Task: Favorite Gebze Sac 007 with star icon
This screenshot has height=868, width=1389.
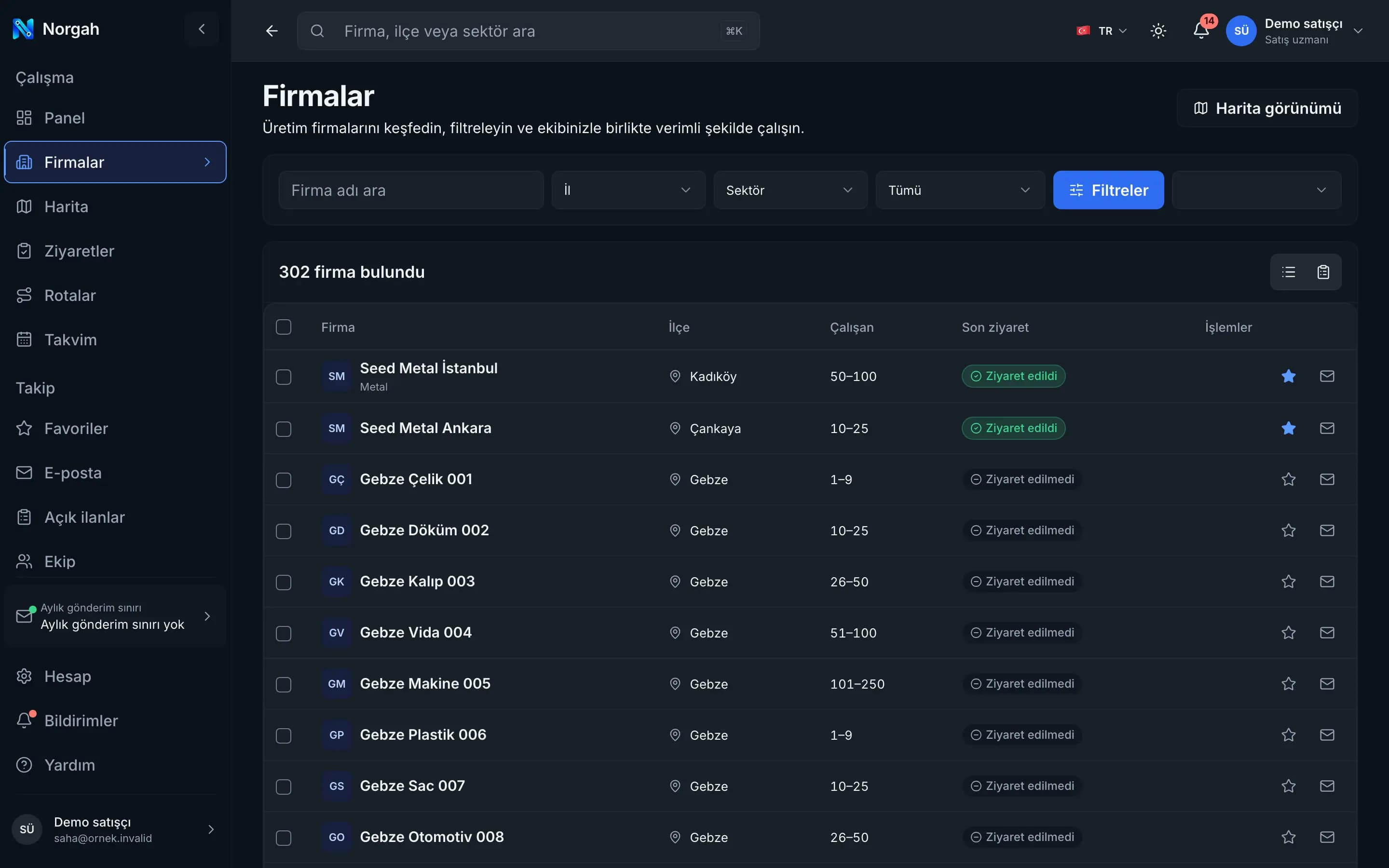Action: [1289, 786]
